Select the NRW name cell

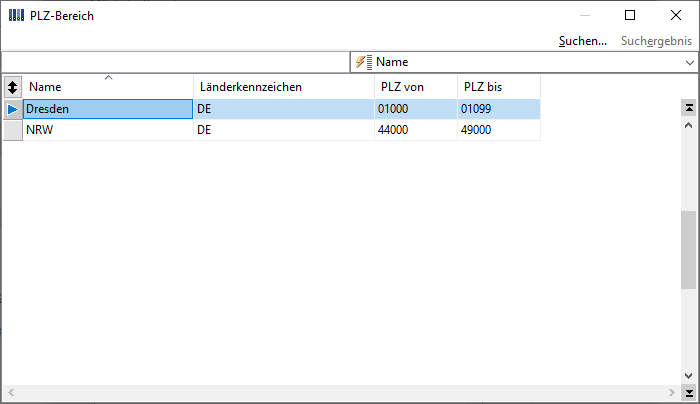pos(108,130)
